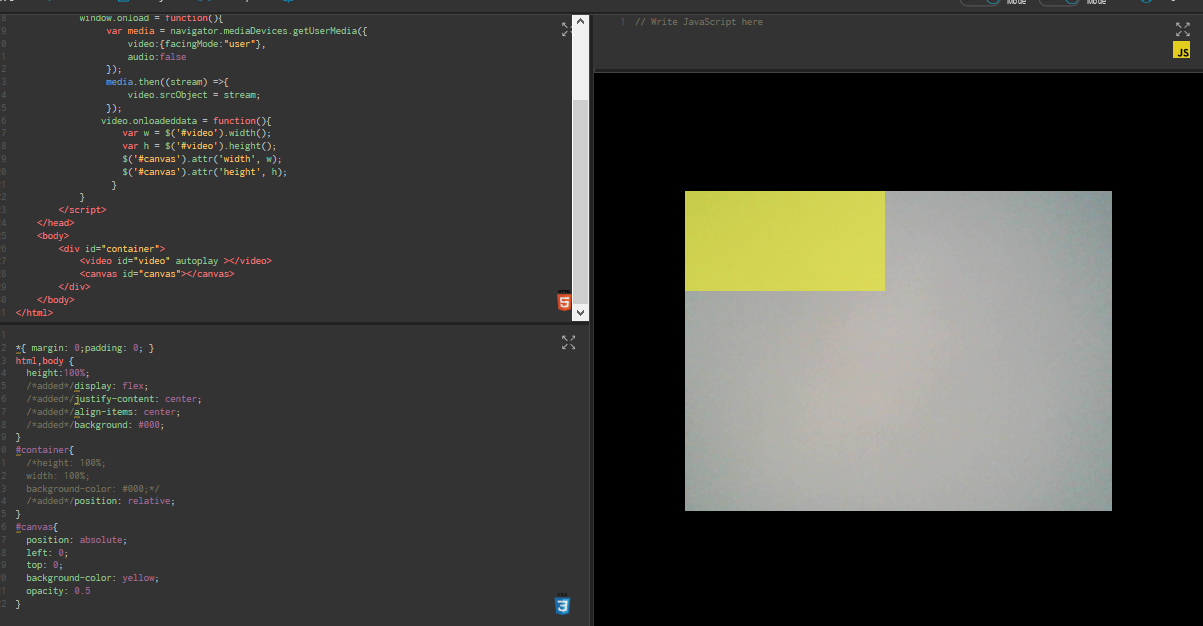Click the yellow canvas overlay in the preview

pyautogui.click(x=785, y=241)
